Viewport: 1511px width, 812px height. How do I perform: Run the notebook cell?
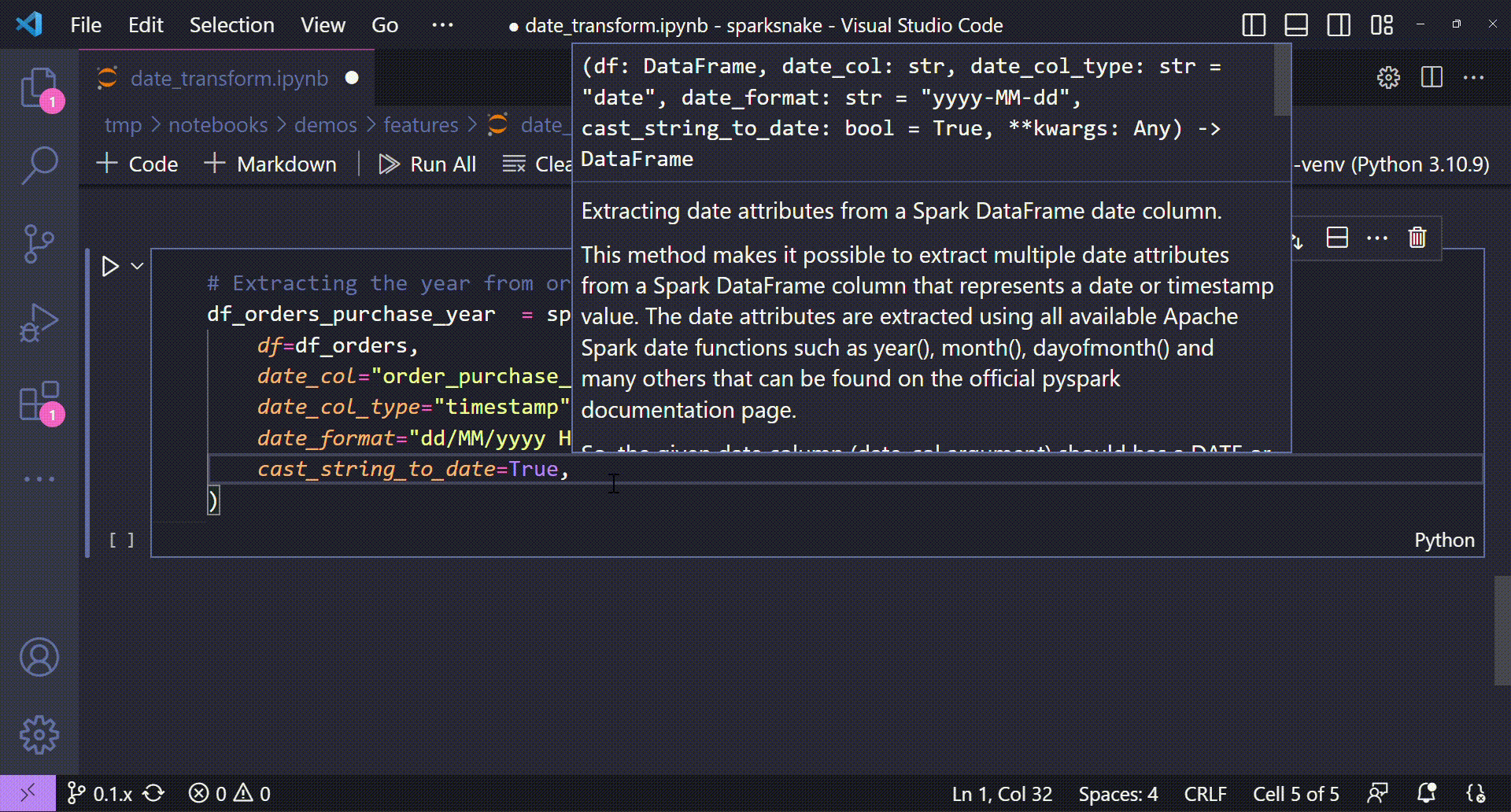[x=110, y=267]
